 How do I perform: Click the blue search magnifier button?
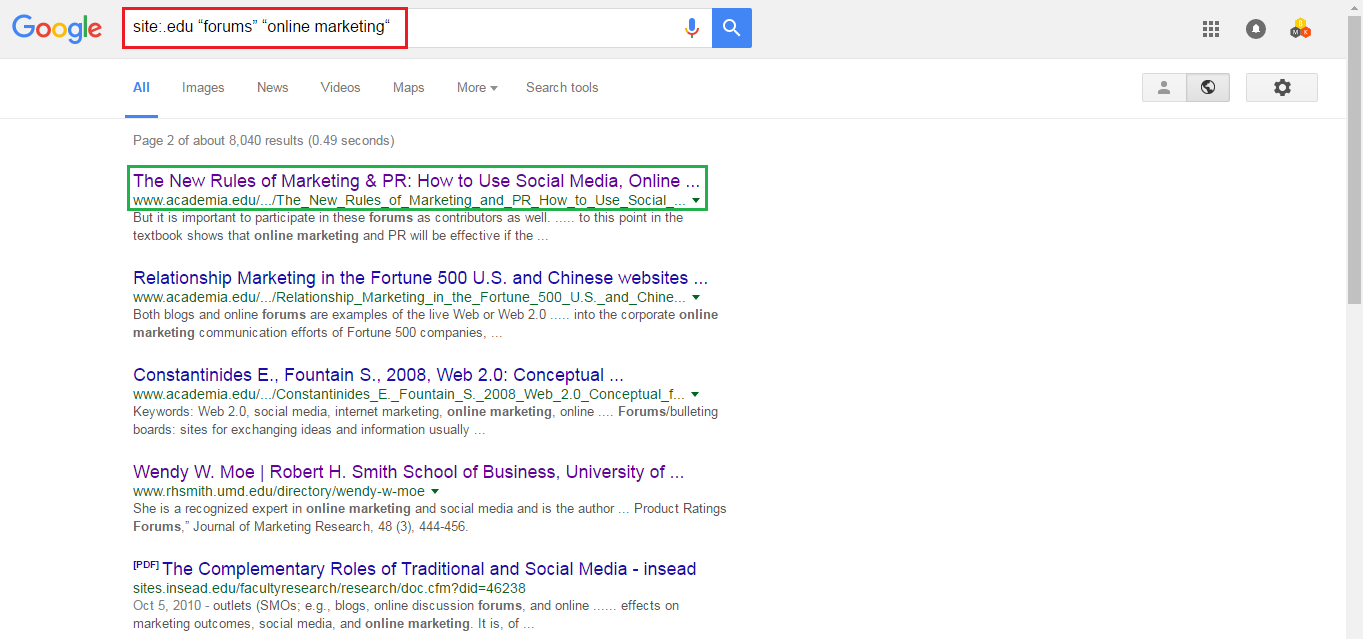pos(732,28)
